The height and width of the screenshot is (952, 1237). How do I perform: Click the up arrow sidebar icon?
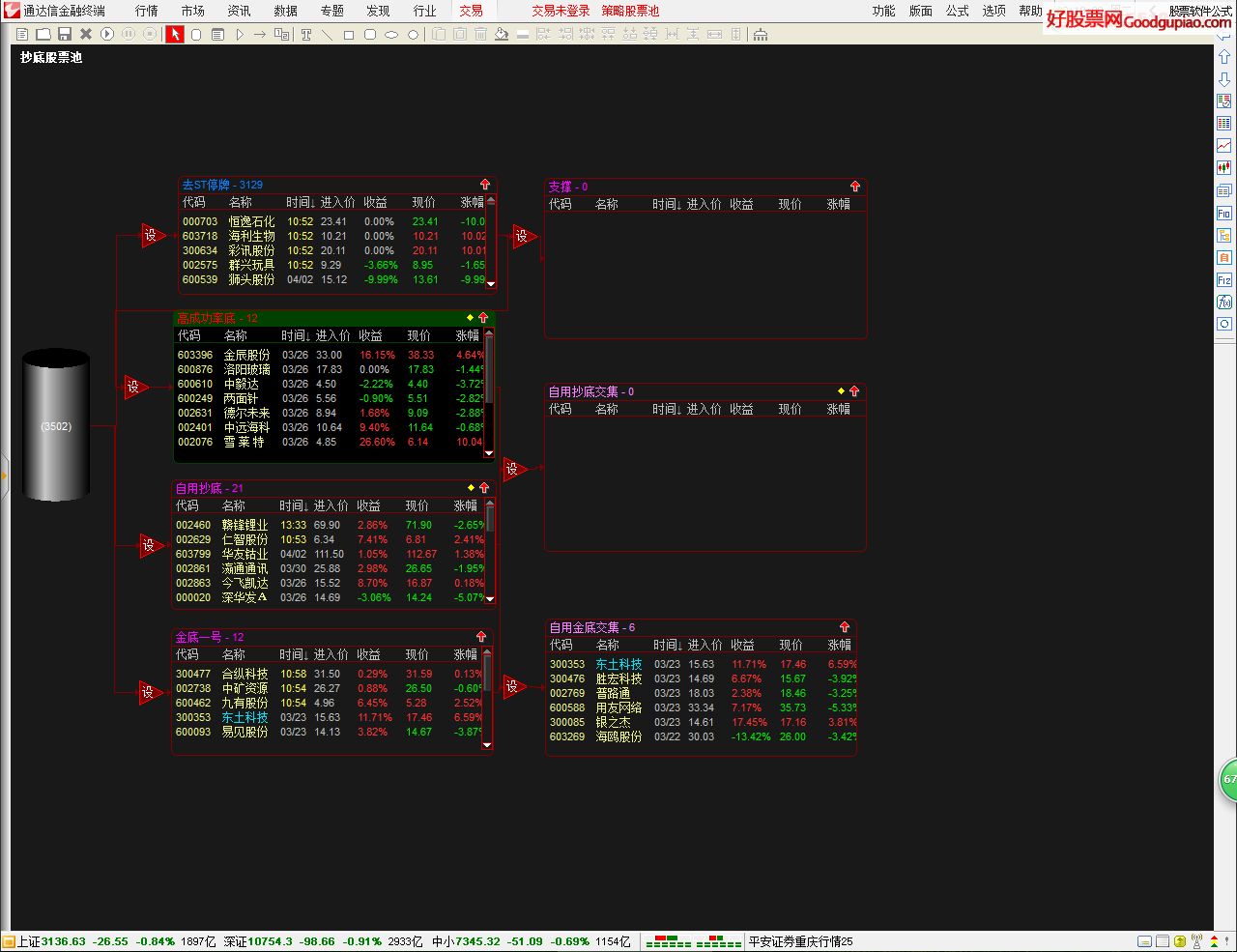click(x=1224, y=57)
